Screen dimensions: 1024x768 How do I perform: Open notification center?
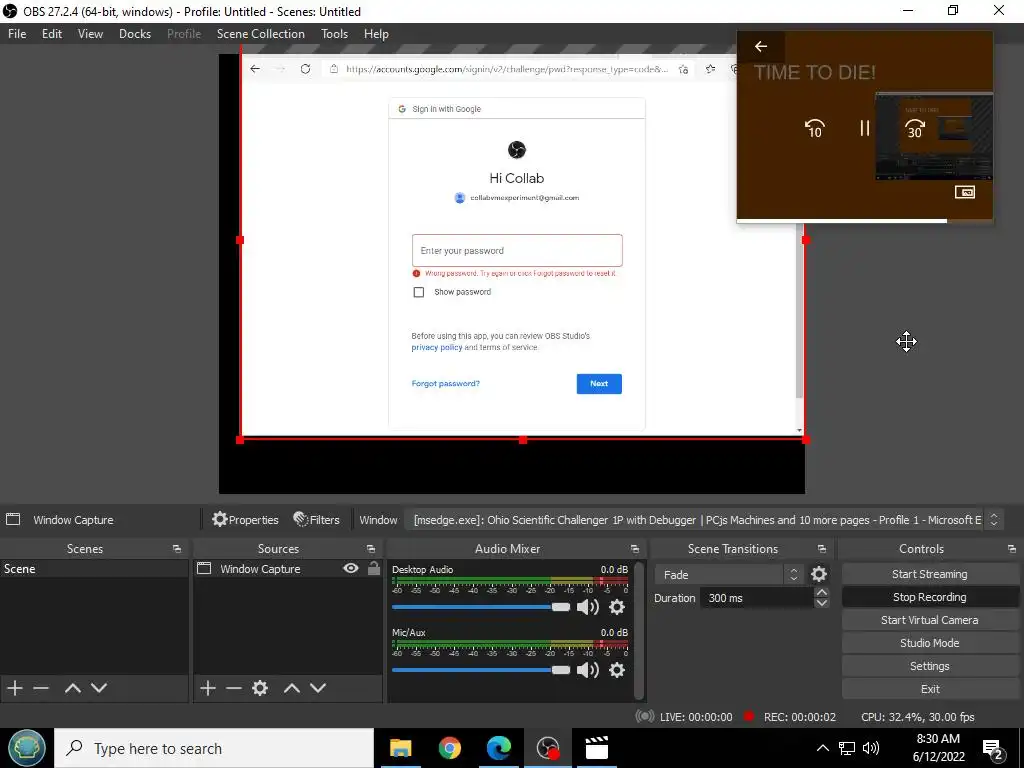coord(993,749)
